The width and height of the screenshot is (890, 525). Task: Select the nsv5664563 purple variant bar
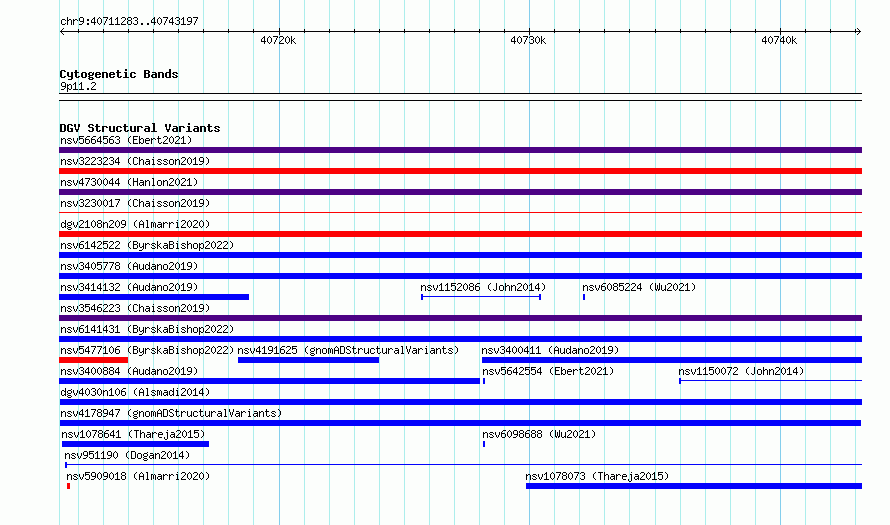460,150
